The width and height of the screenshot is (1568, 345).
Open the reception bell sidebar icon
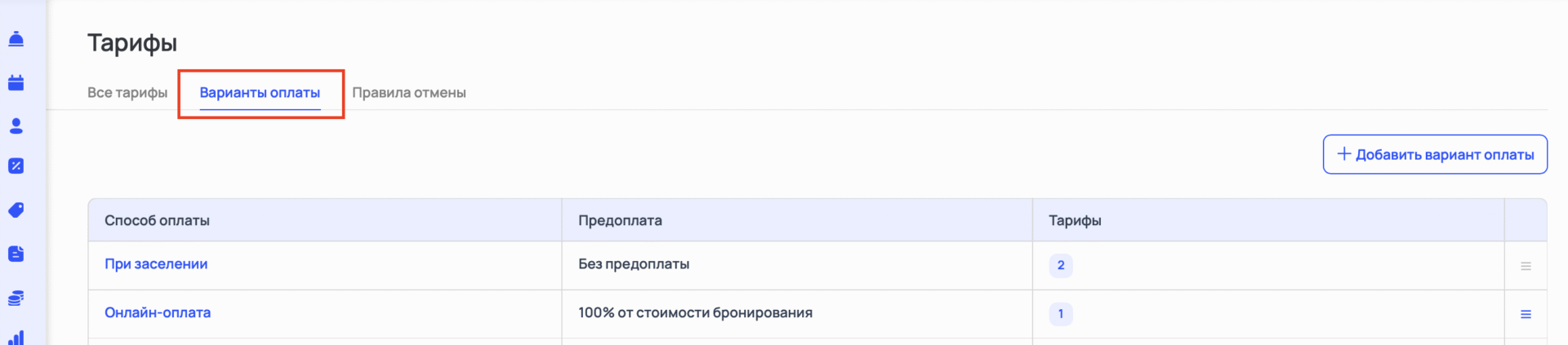(x=16, y=39)
